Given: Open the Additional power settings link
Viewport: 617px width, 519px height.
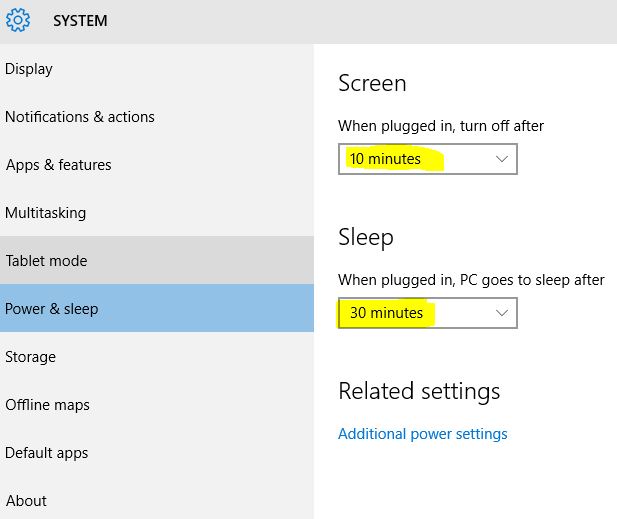Looking at the screenshot, I should 423,434.
